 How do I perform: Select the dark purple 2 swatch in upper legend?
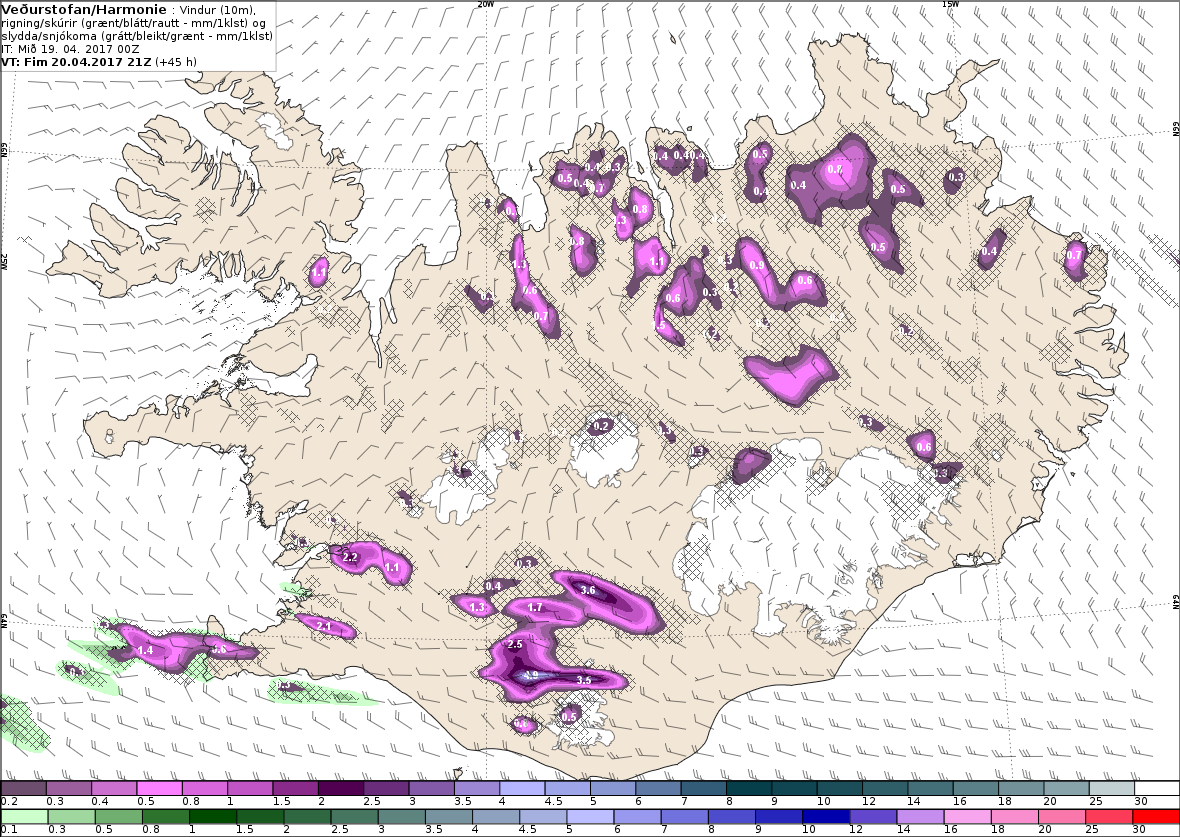340,788
